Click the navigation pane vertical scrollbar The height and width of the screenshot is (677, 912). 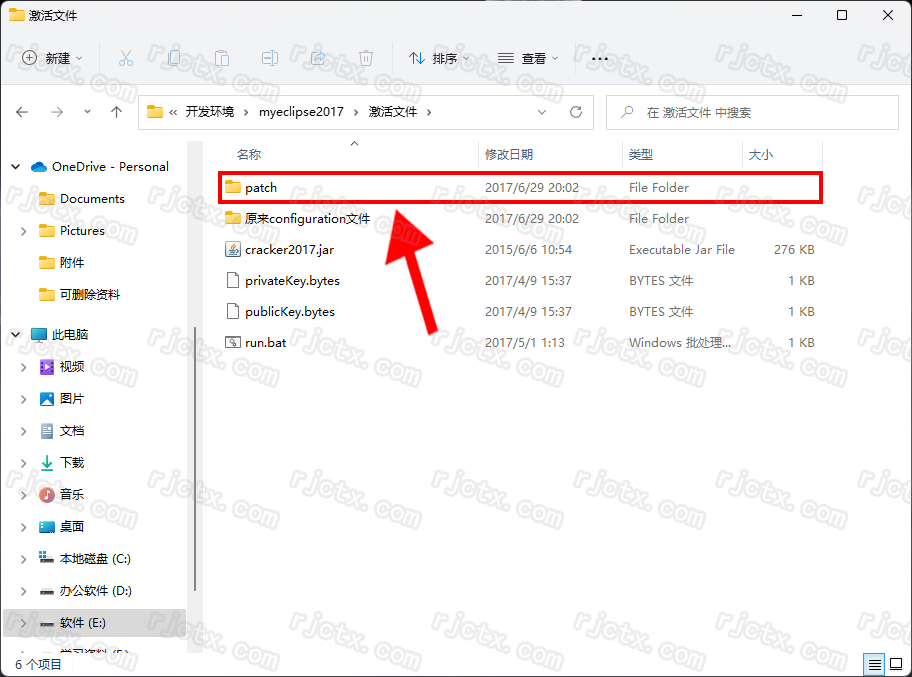(x=195, y=460)
